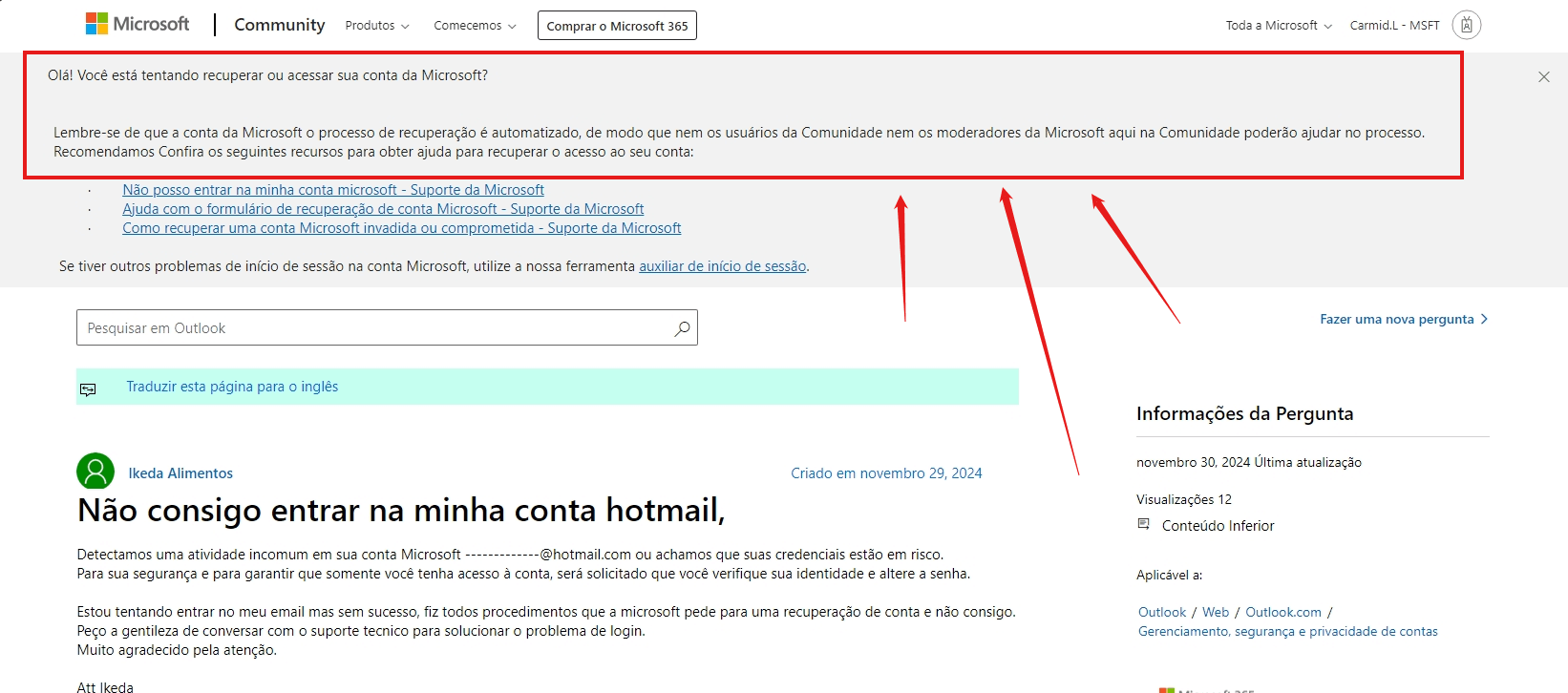
Task: Click 'Criado em novembro 29, 2024' date
Action: tap(886, 473)
